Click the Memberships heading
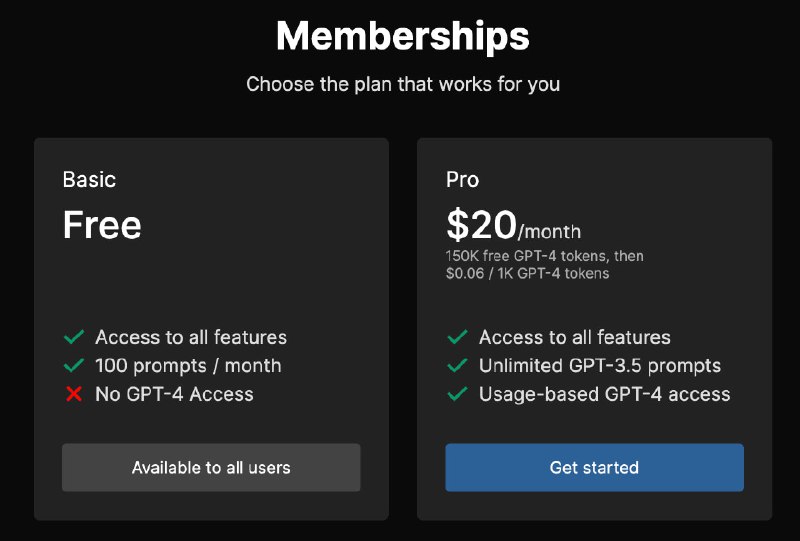This screenshot has width=800, height=541. pos(402,37)
